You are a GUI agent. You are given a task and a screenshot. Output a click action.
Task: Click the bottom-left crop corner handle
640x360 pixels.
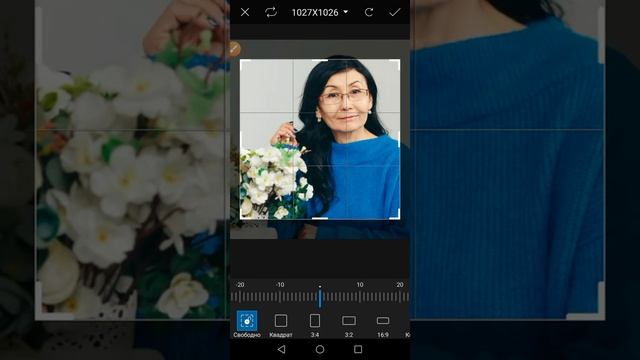(244, 215)
